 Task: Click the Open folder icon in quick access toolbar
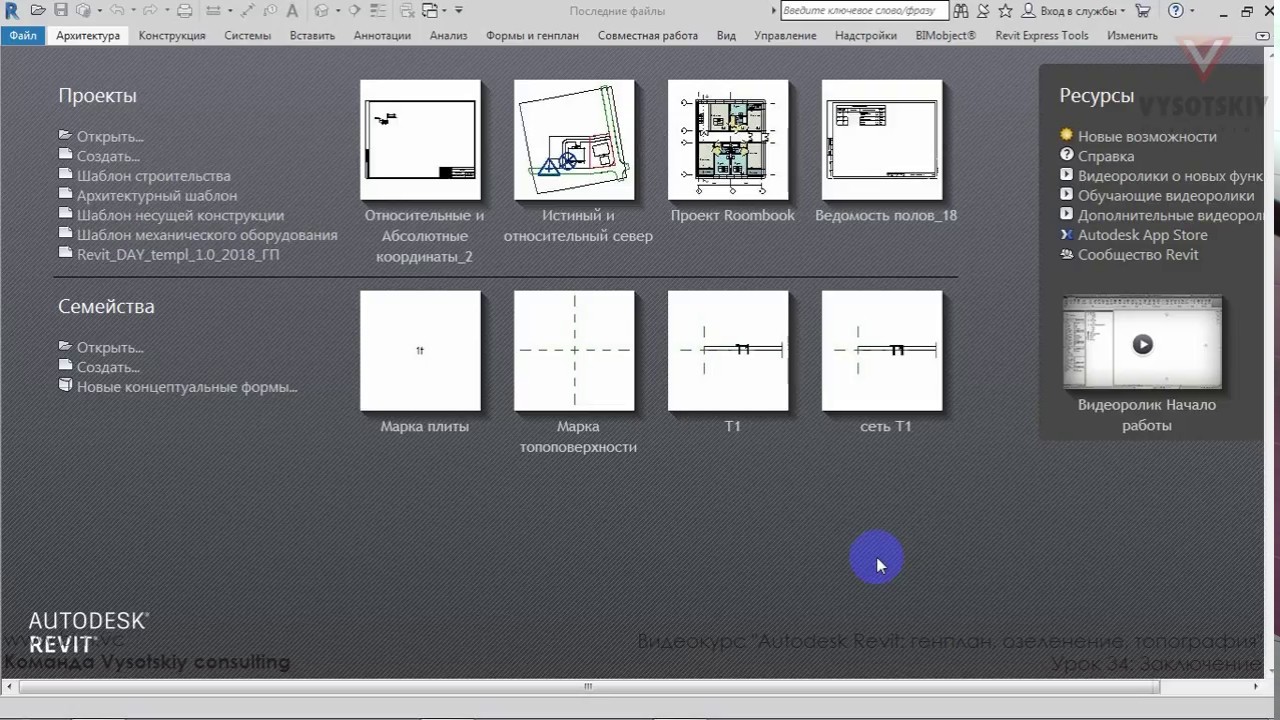(x=38, y=10)
